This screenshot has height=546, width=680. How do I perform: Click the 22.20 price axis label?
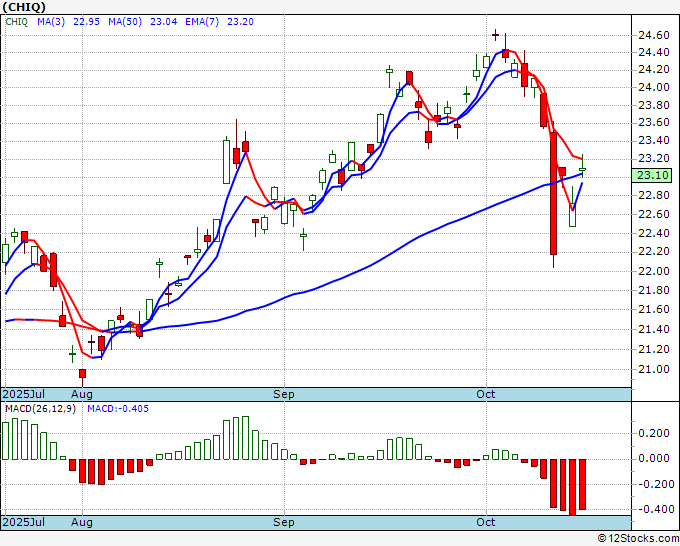point(654,252)
